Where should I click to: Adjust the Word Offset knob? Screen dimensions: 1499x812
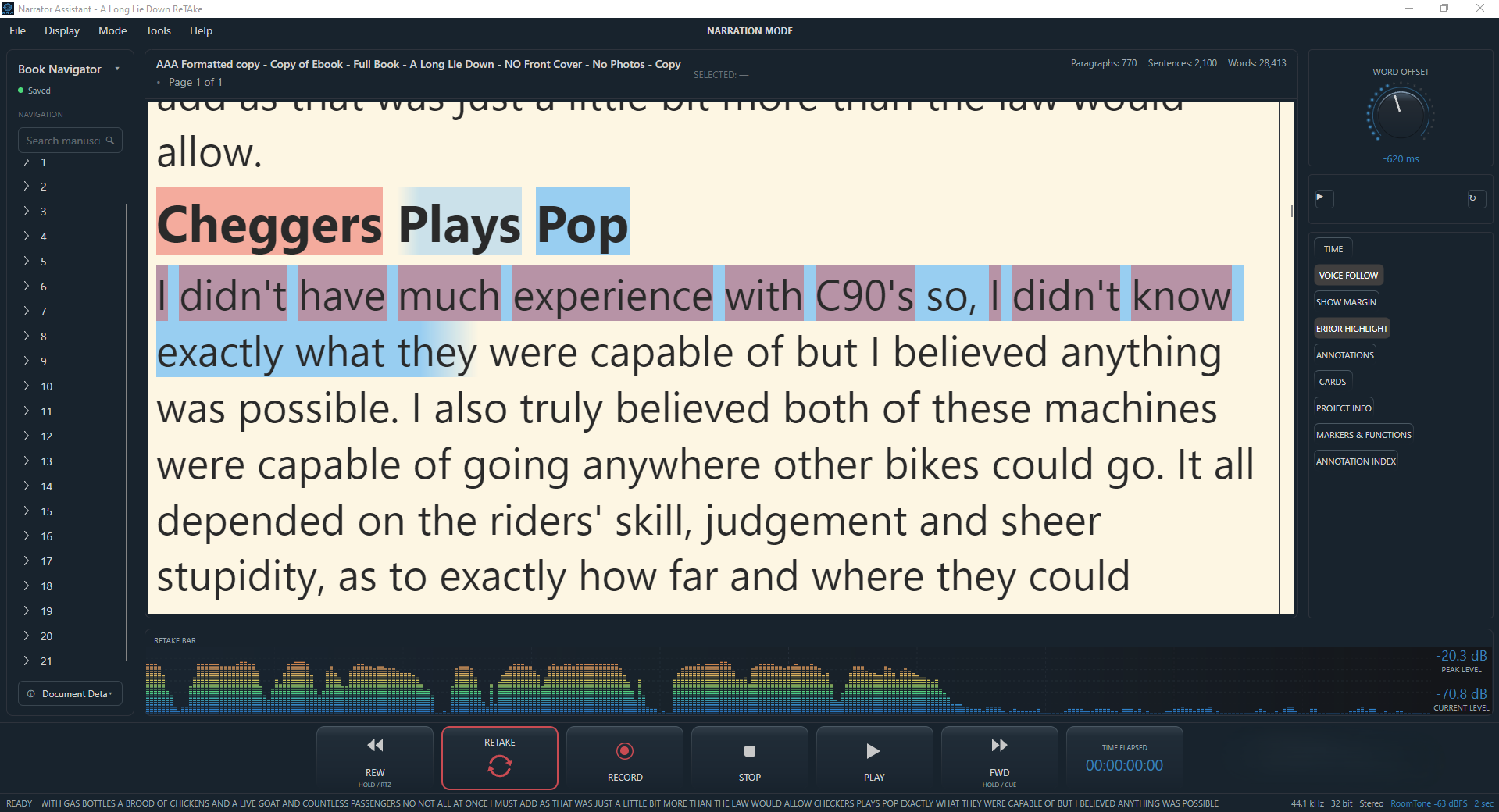pos(1401,115)
